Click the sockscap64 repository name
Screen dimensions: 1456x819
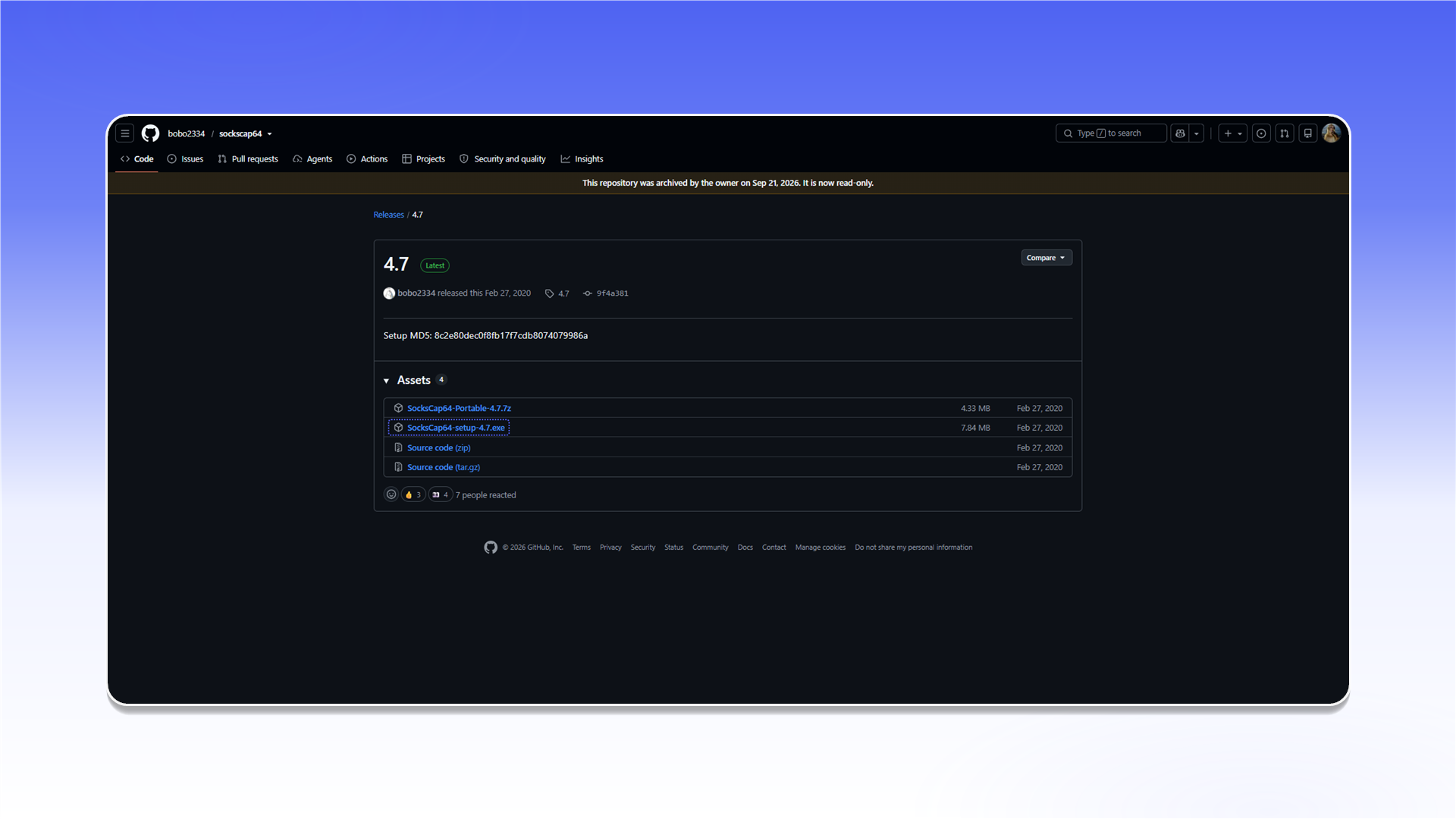240,133
